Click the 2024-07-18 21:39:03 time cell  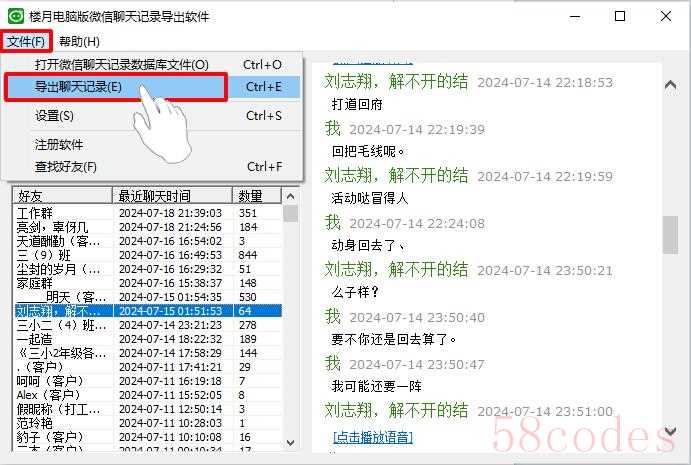coord(171,213)
